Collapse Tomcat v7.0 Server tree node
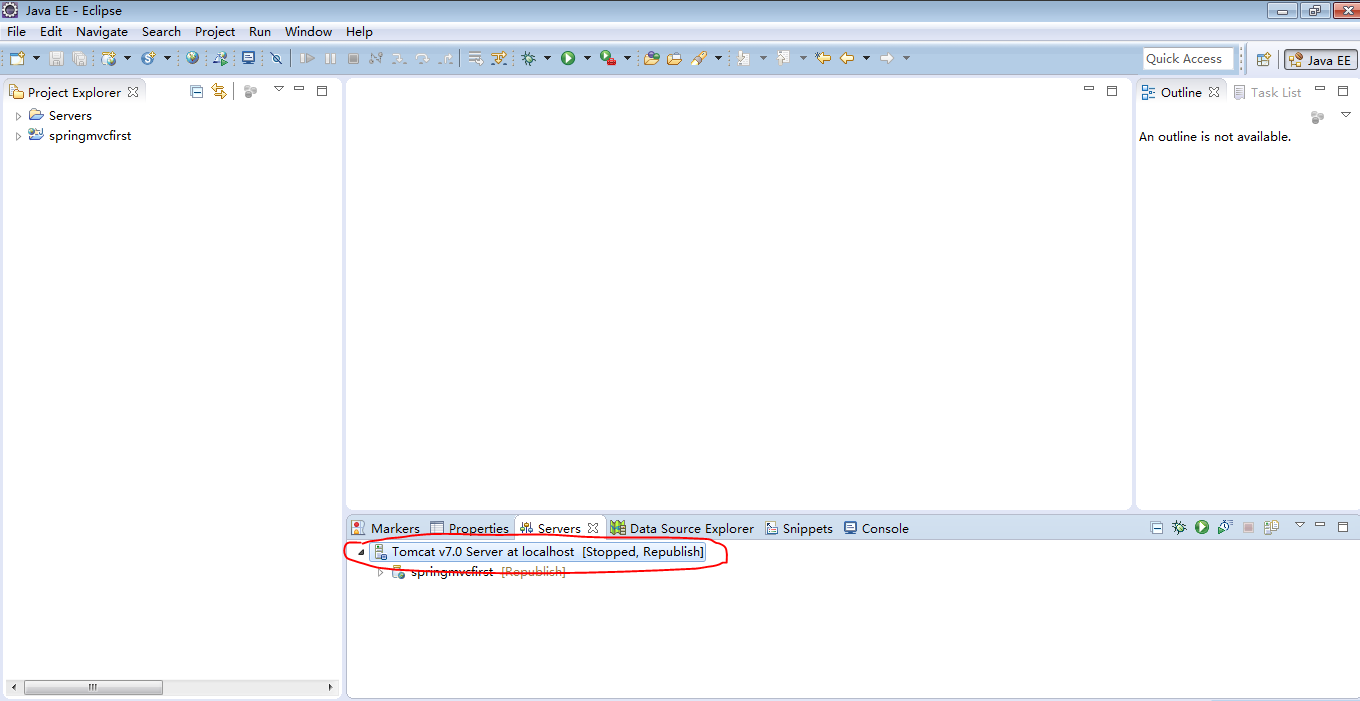The height and width of the screenshot is (701, 1360). coord(361,552)
